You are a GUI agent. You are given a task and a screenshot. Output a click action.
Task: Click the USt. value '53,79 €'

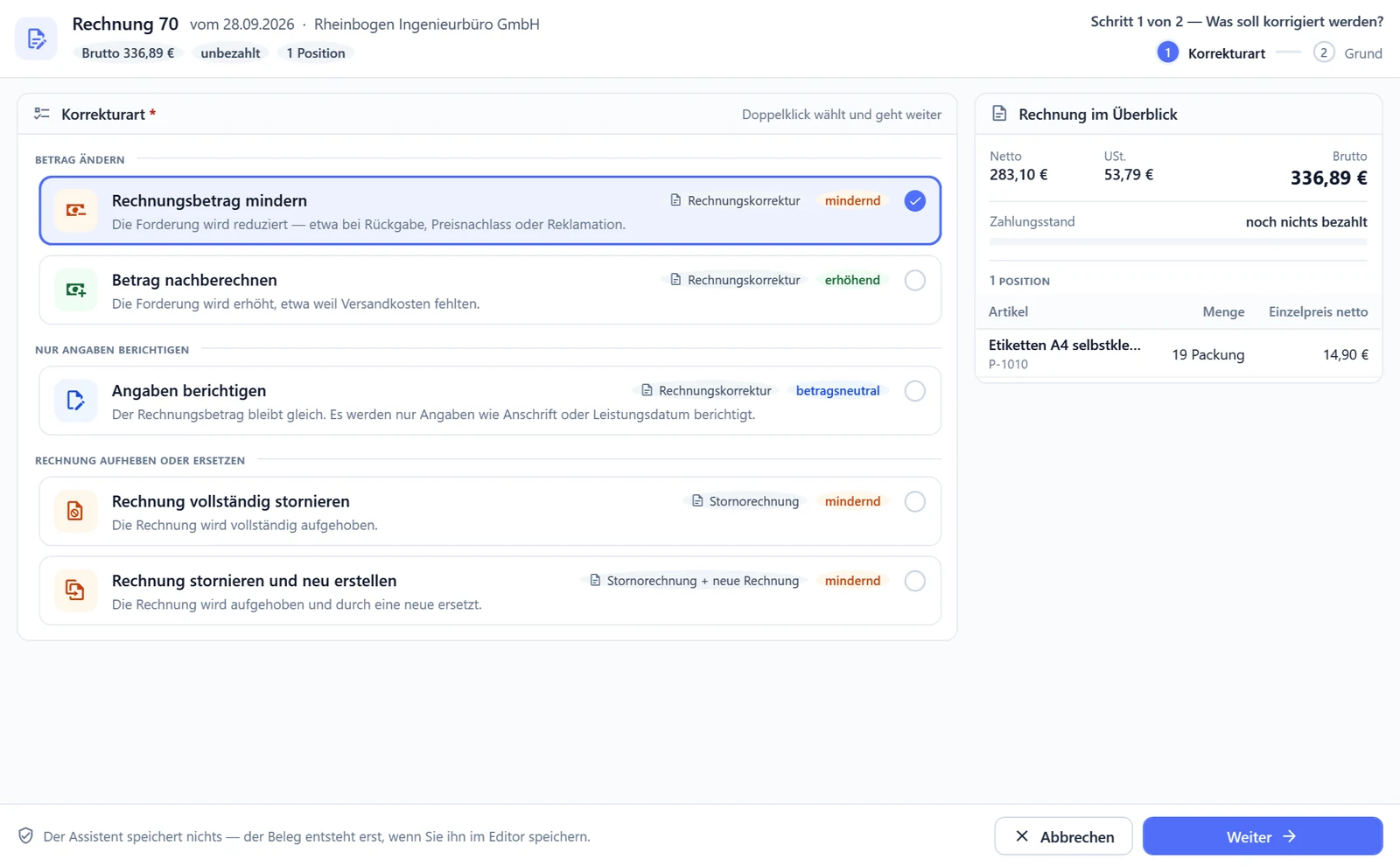[1129, 175]
